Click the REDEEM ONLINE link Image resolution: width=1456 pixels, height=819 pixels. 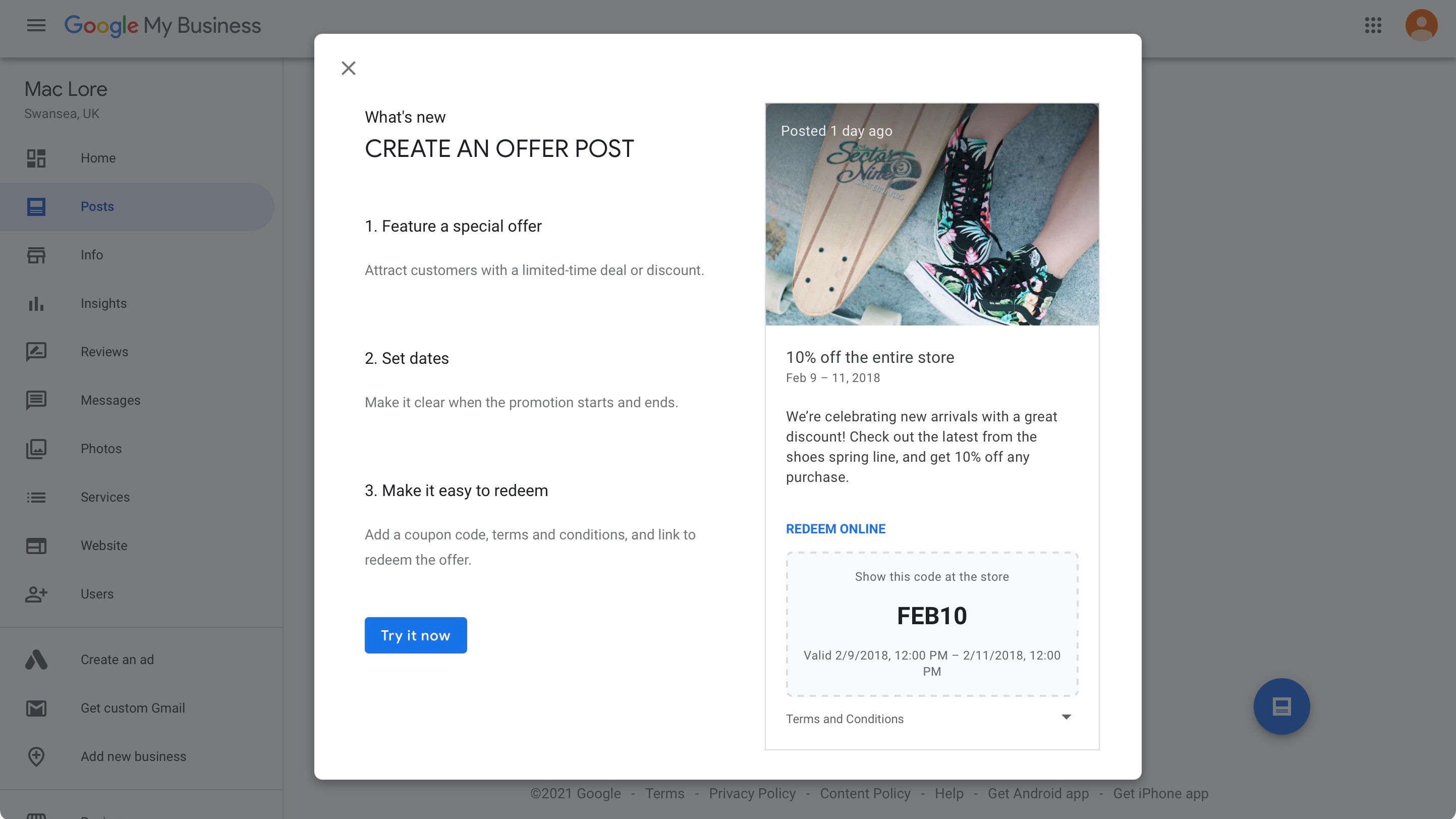tap(835, 528)
